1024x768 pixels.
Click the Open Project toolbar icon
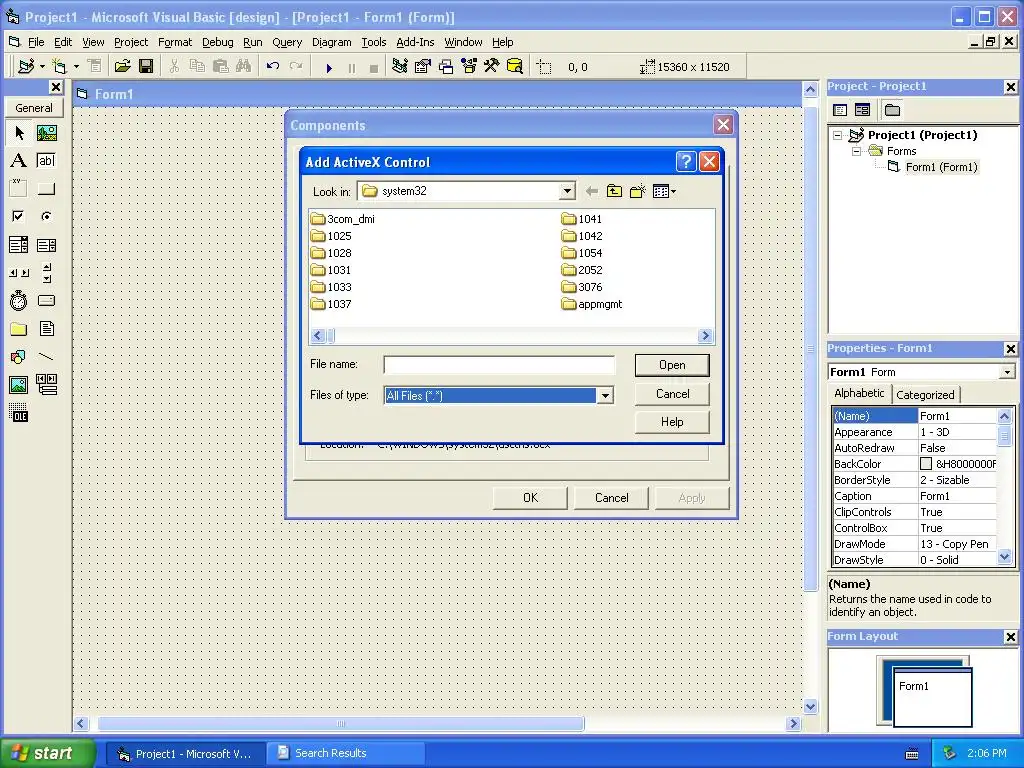(122, 67)
